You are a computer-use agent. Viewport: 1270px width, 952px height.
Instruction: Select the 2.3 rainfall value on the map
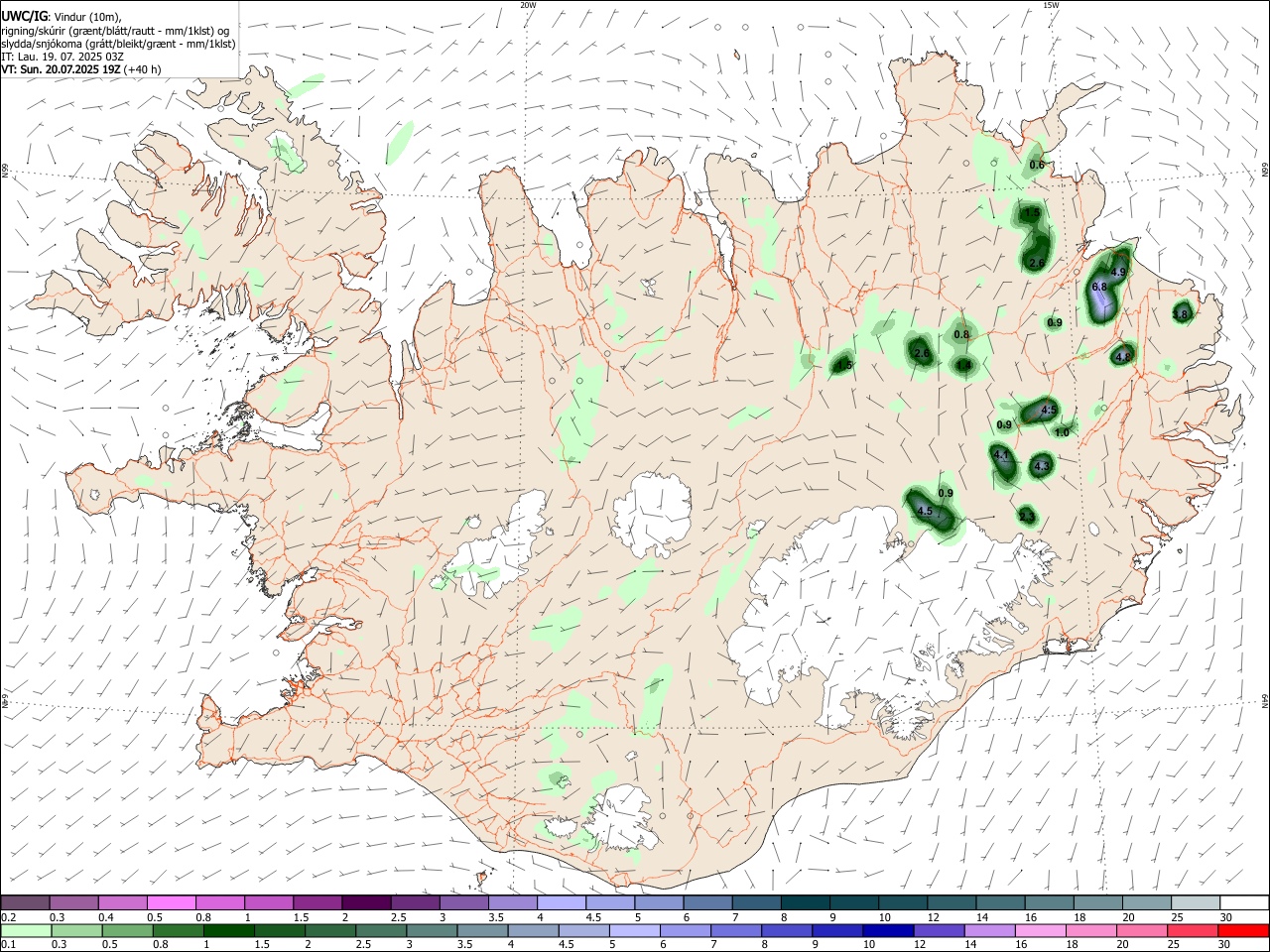pos(1027,516)
